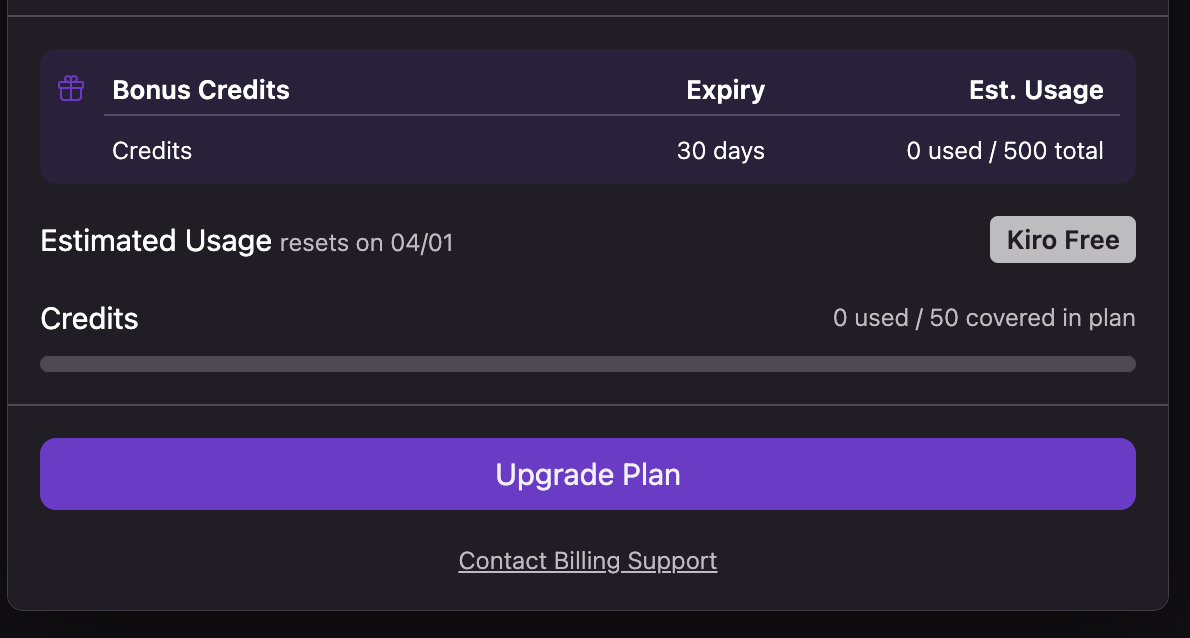Click the 0 used / 500 total value

[1005, 151]
